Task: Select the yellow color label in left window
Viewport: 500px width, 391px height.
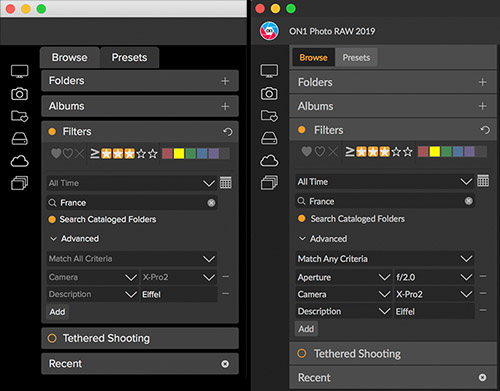Action: (179, 154)
